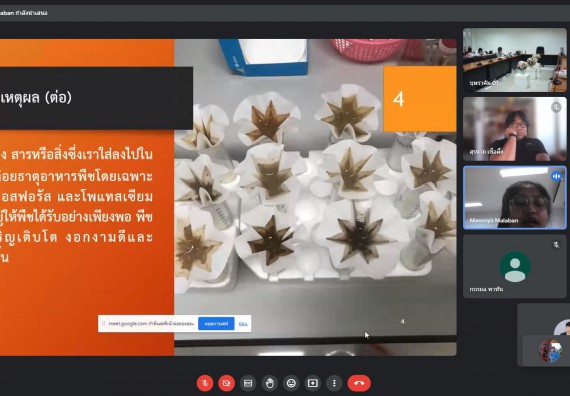
Task: Click the Present now screen-share icon
Action: [x=313, y=383]
